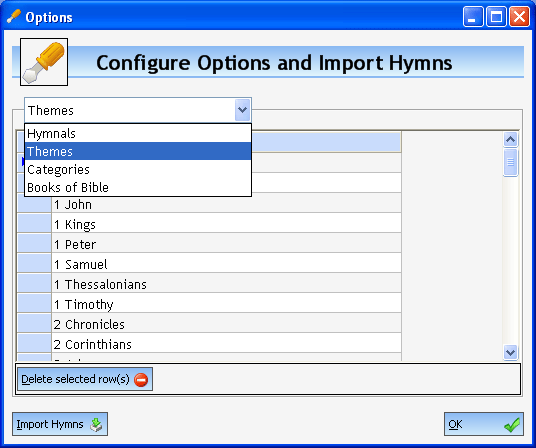Click the red delete icon beside row(s)
Viewport: 536px width, 448px height.
tap(141, 380)
